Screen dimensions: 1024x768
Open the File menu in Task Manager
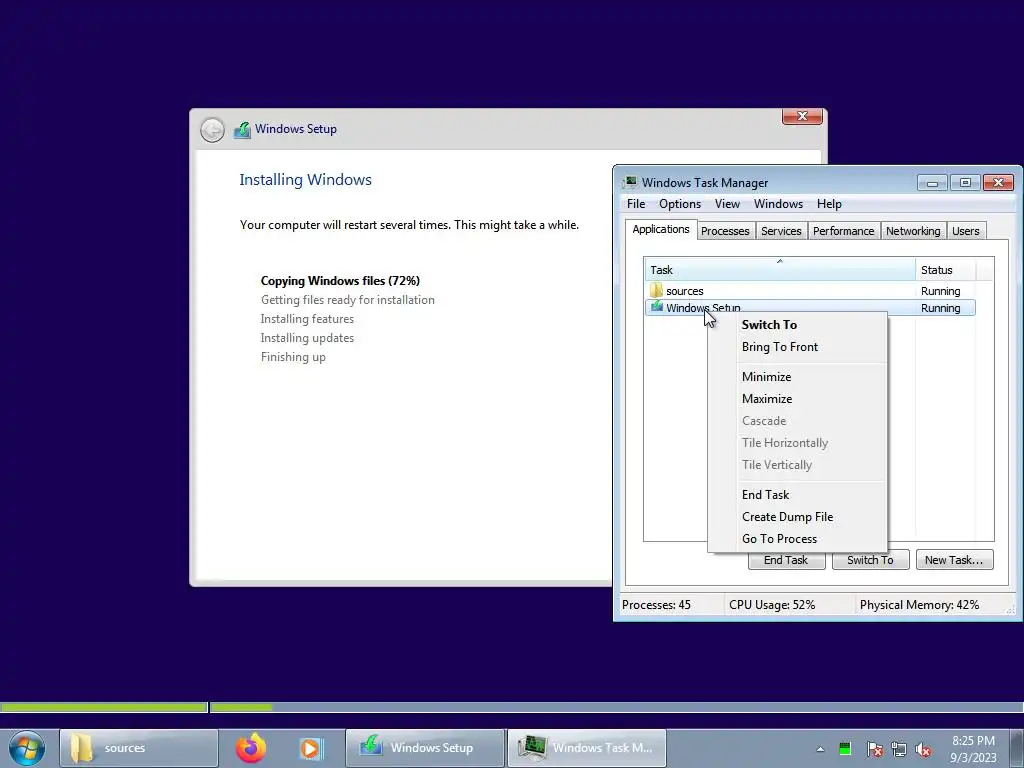[635, 204]
